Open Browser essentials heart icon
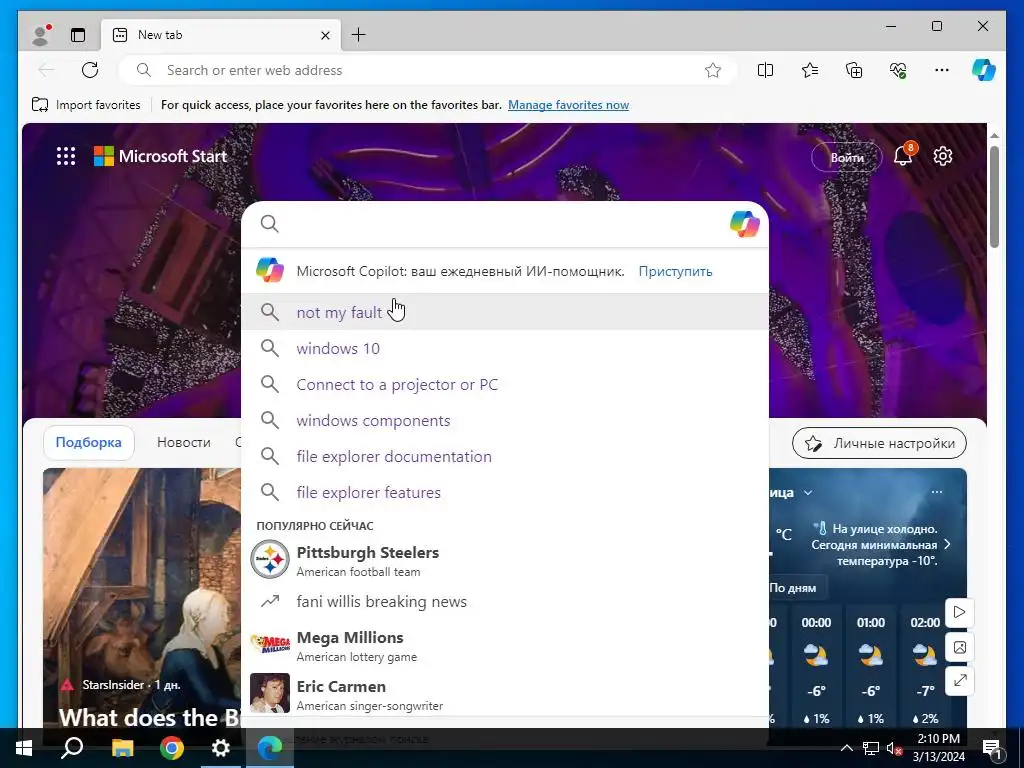This screenshot has width=1024, height=768. (x=898, y=70)
